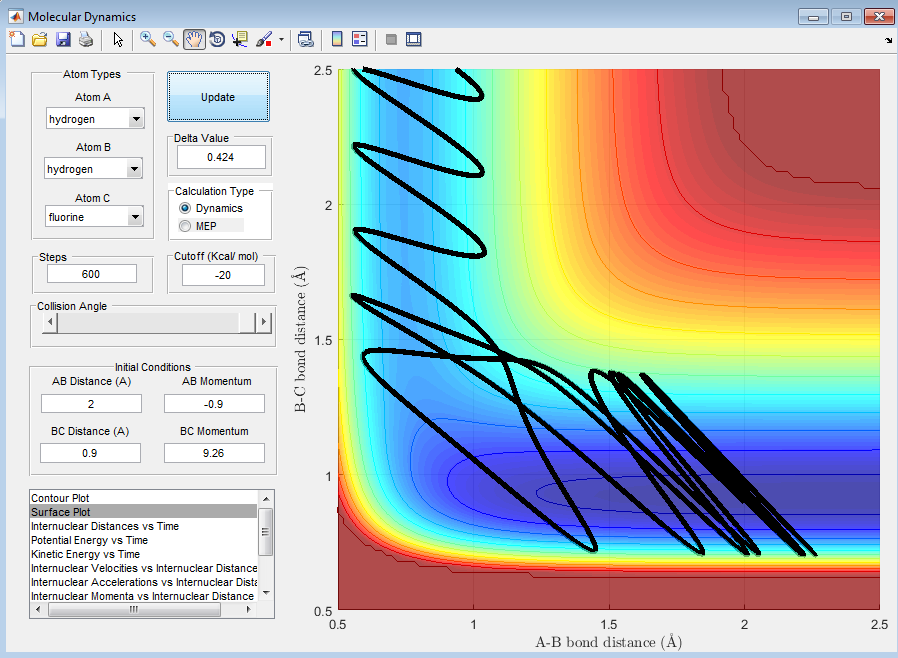This screenshot has height=658, width=898.
Task: Save the figure with the floppy disk icon
Action: (x=62, y=39)
